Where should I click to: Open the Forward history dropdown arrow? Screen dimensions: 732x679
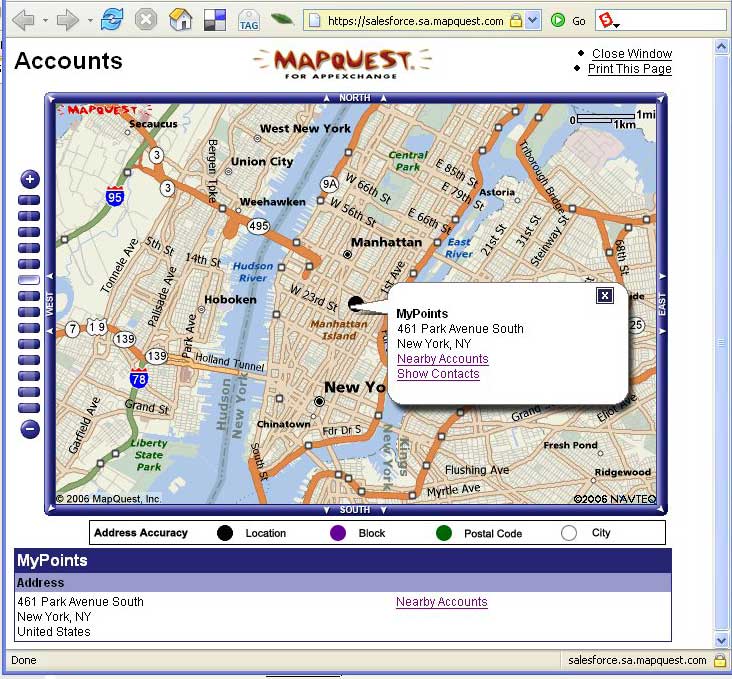tap(90, 21)
